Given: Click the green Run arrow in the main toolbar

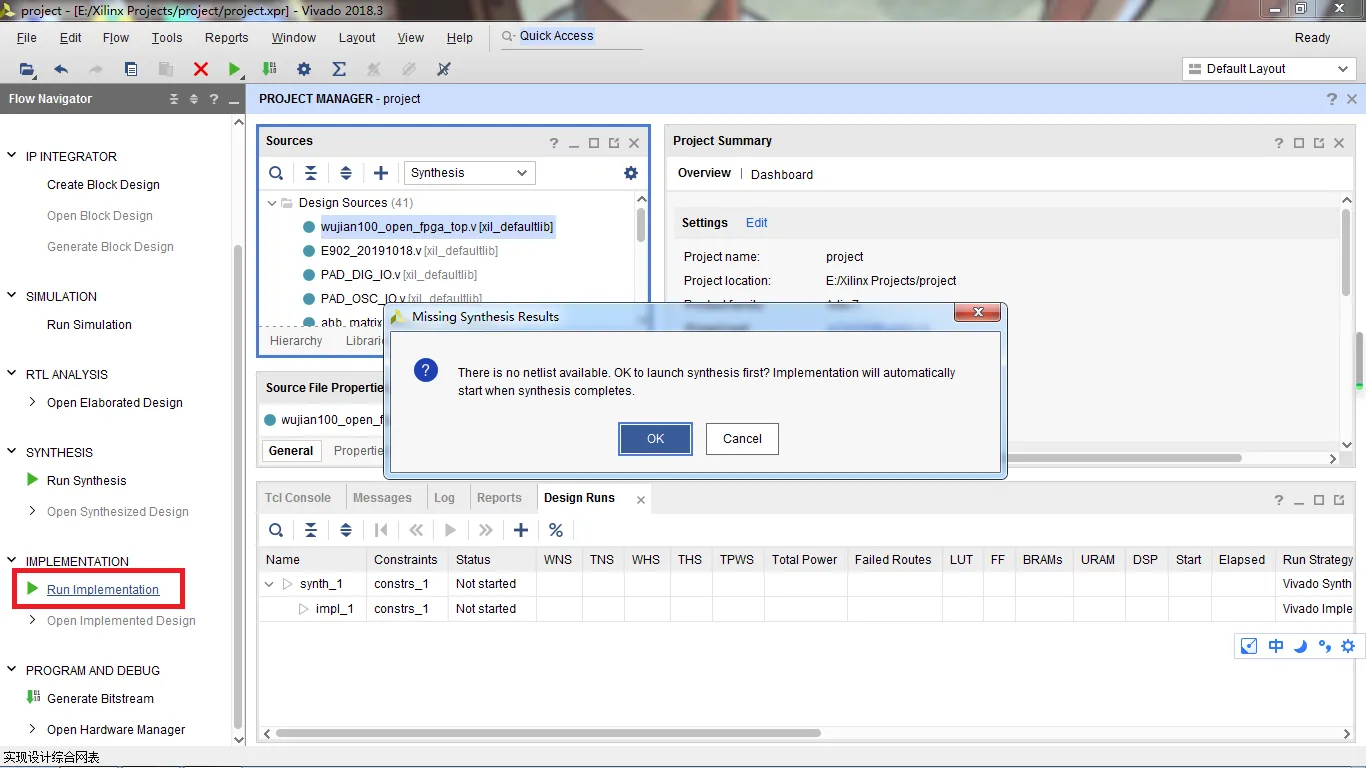Looking at the screenshot, I should (234, 69).
